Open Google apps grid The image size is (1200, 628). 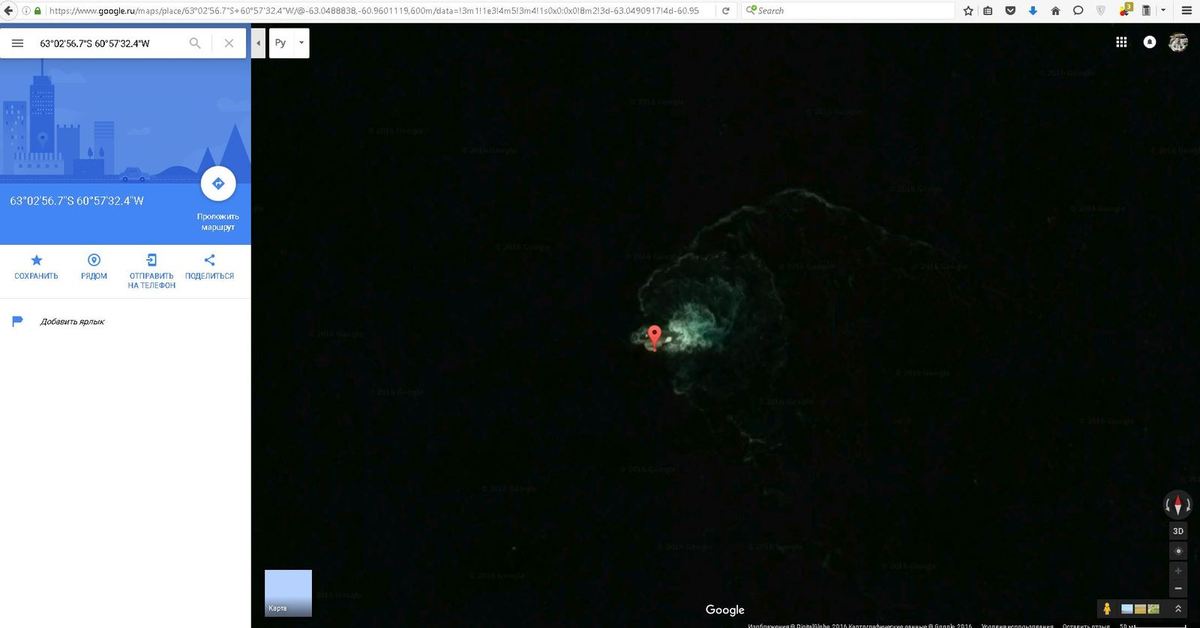click(1121, 43)
